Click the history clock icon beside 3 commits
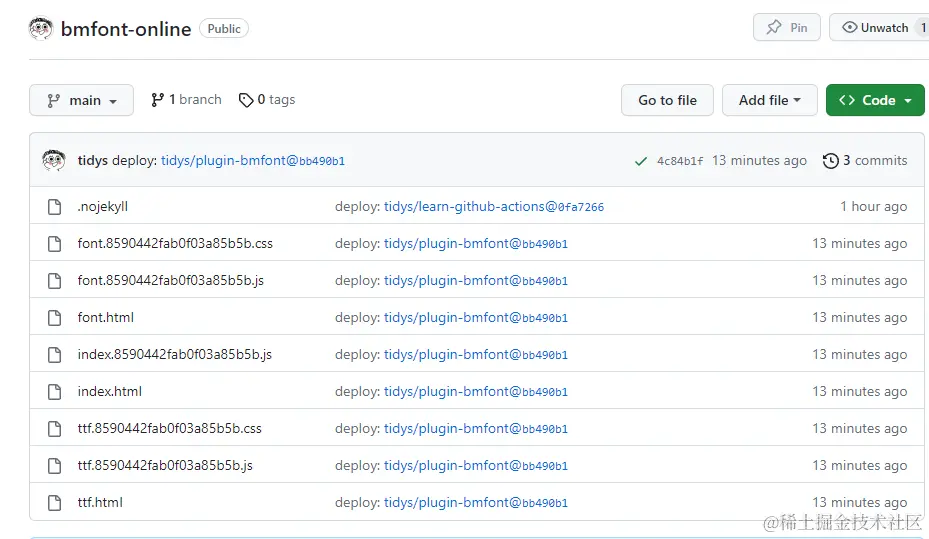 coord(831,161)
